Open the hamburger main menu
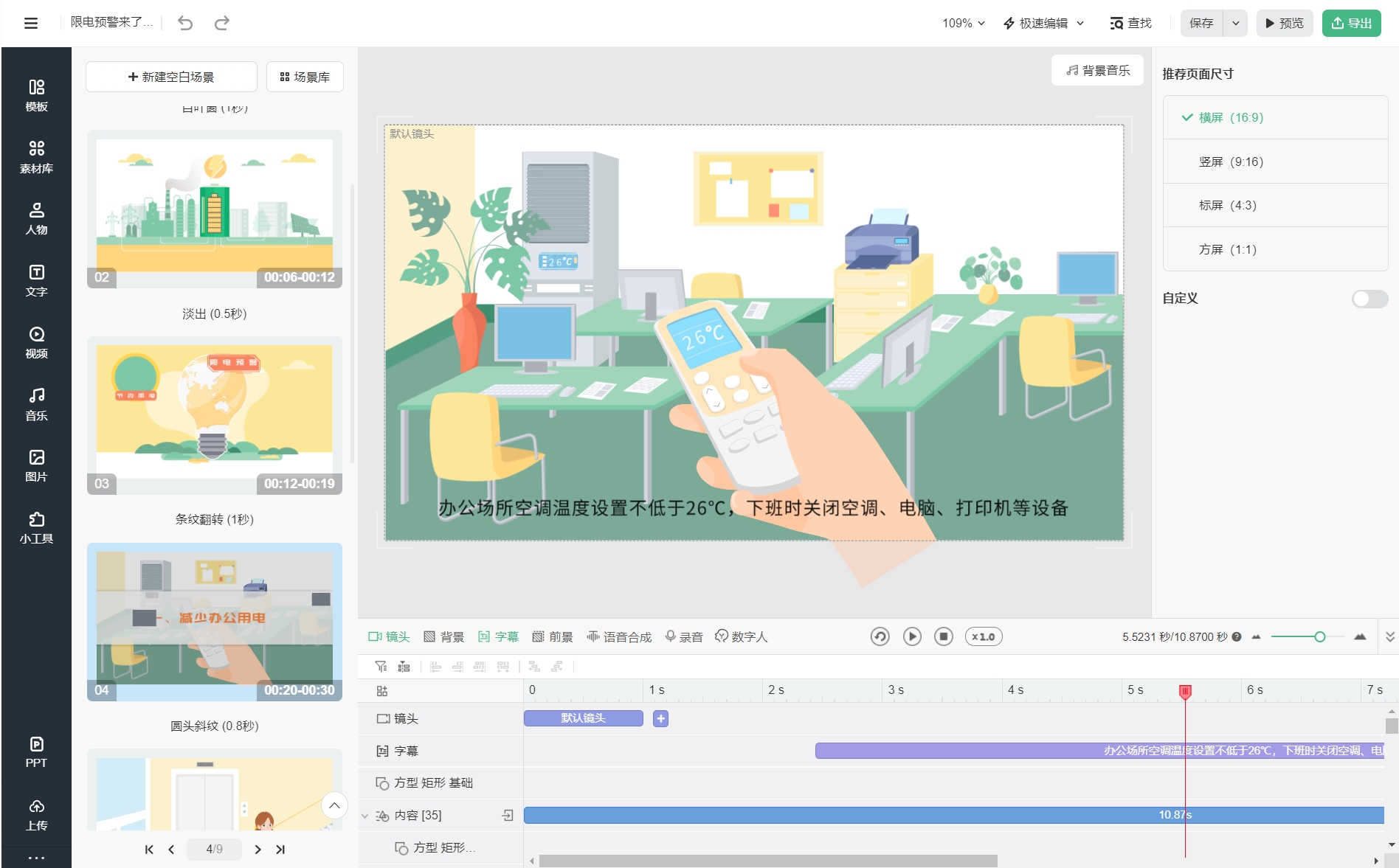This screenshot has width=1399, height=868. click(31, 23)
